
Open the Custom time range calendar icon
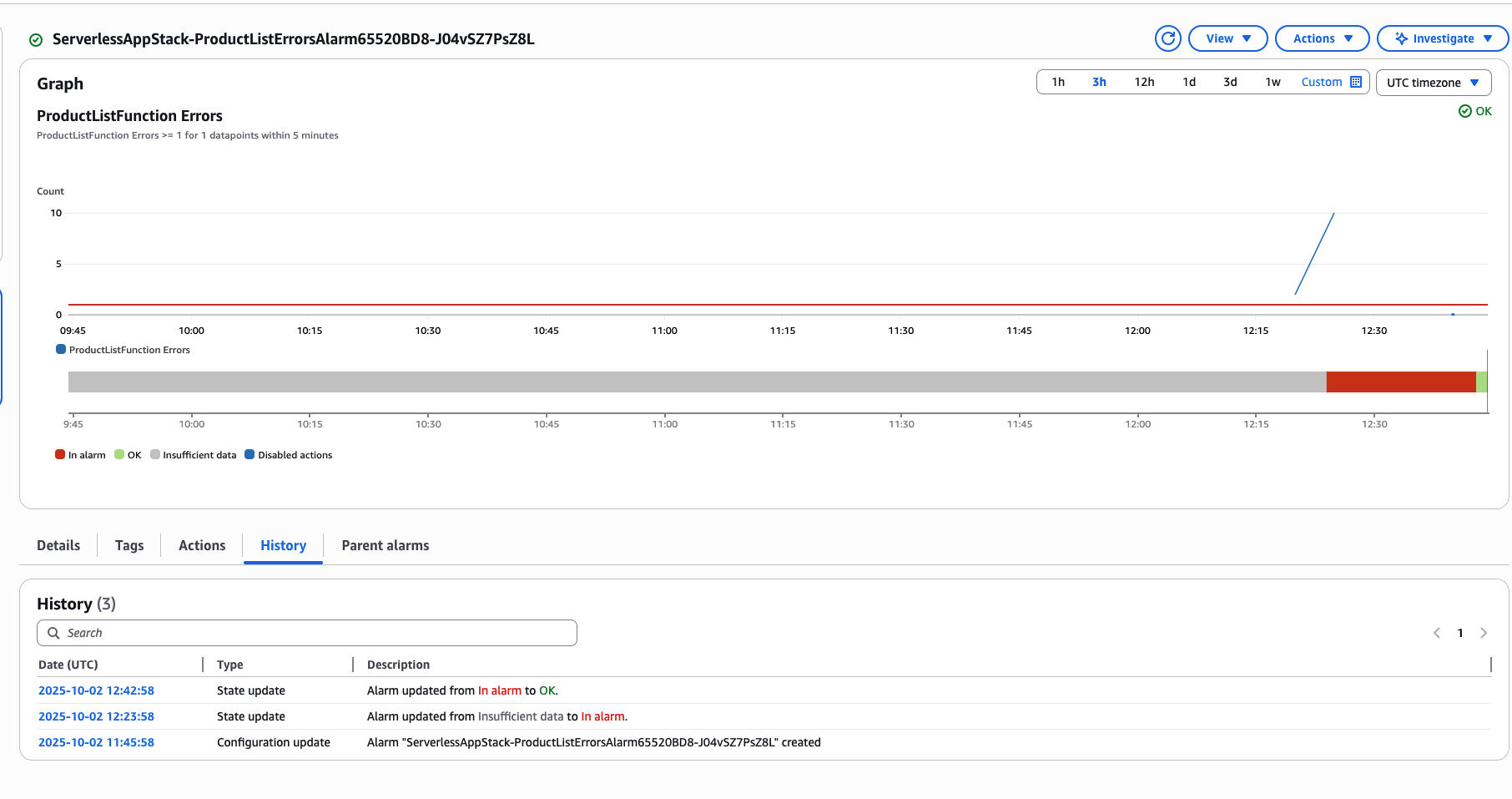pos(1356,82)
